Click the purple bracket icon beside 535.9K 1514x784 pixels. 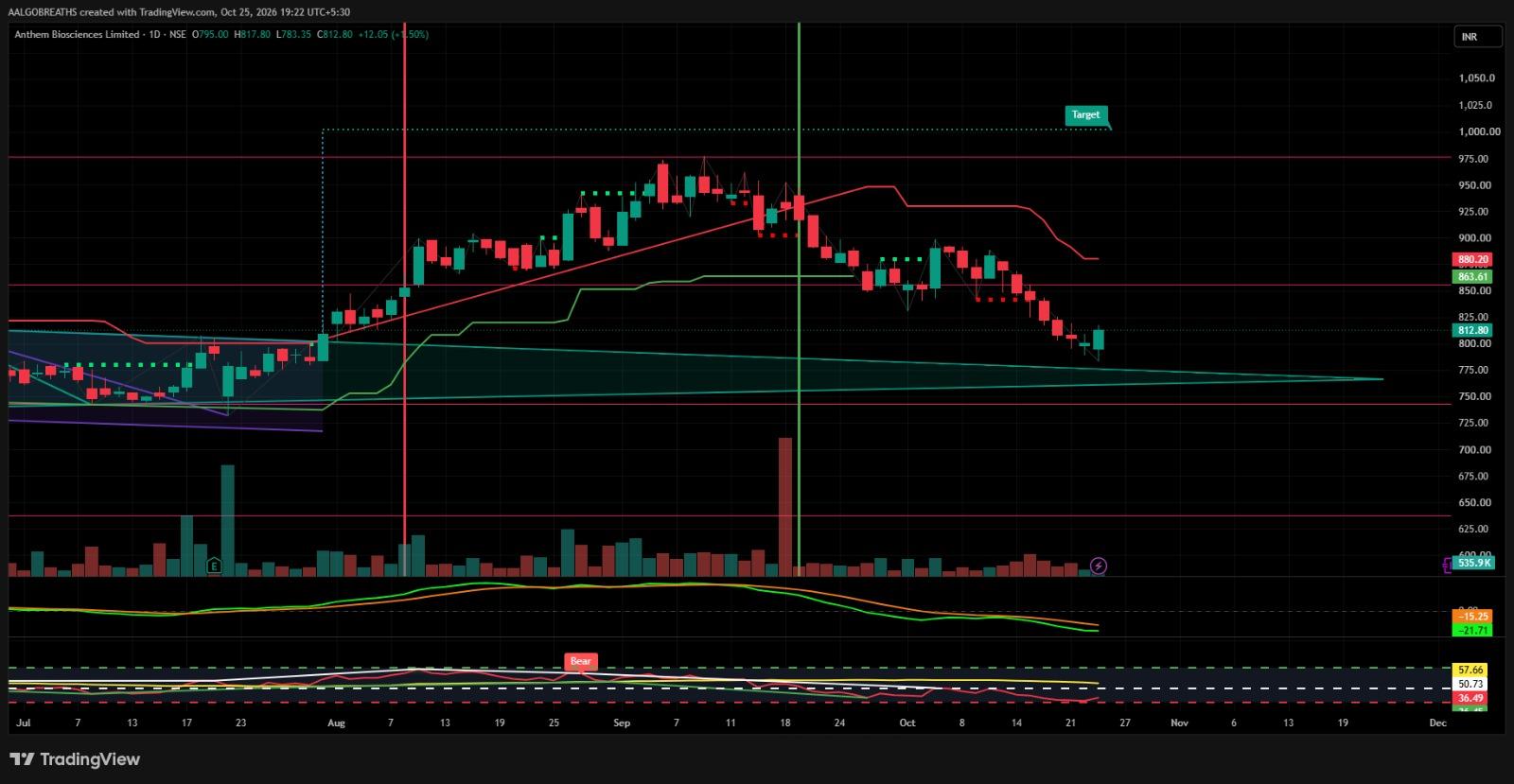tap(1447, 565)
